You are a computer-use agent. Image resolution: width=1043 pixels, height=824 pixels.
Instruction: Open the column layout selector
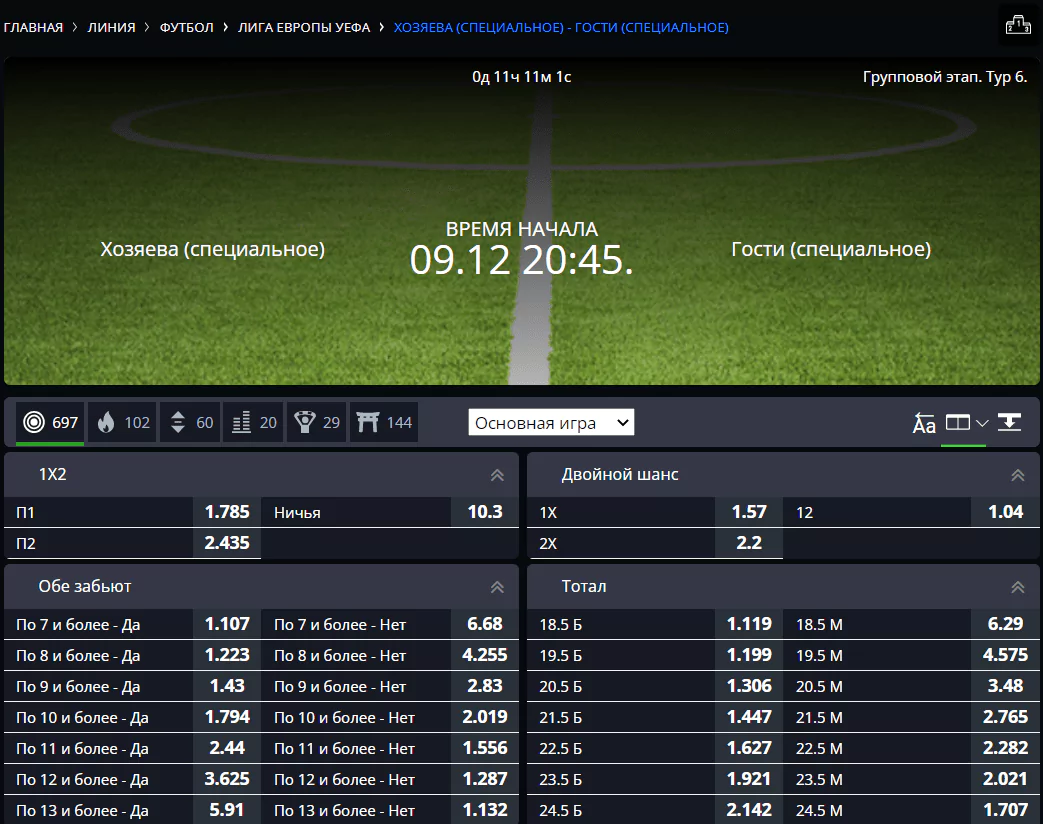966,423
